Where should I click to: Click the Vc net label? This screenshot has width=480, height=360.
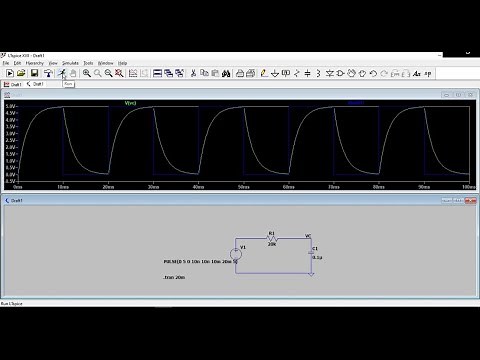(308, 236)
